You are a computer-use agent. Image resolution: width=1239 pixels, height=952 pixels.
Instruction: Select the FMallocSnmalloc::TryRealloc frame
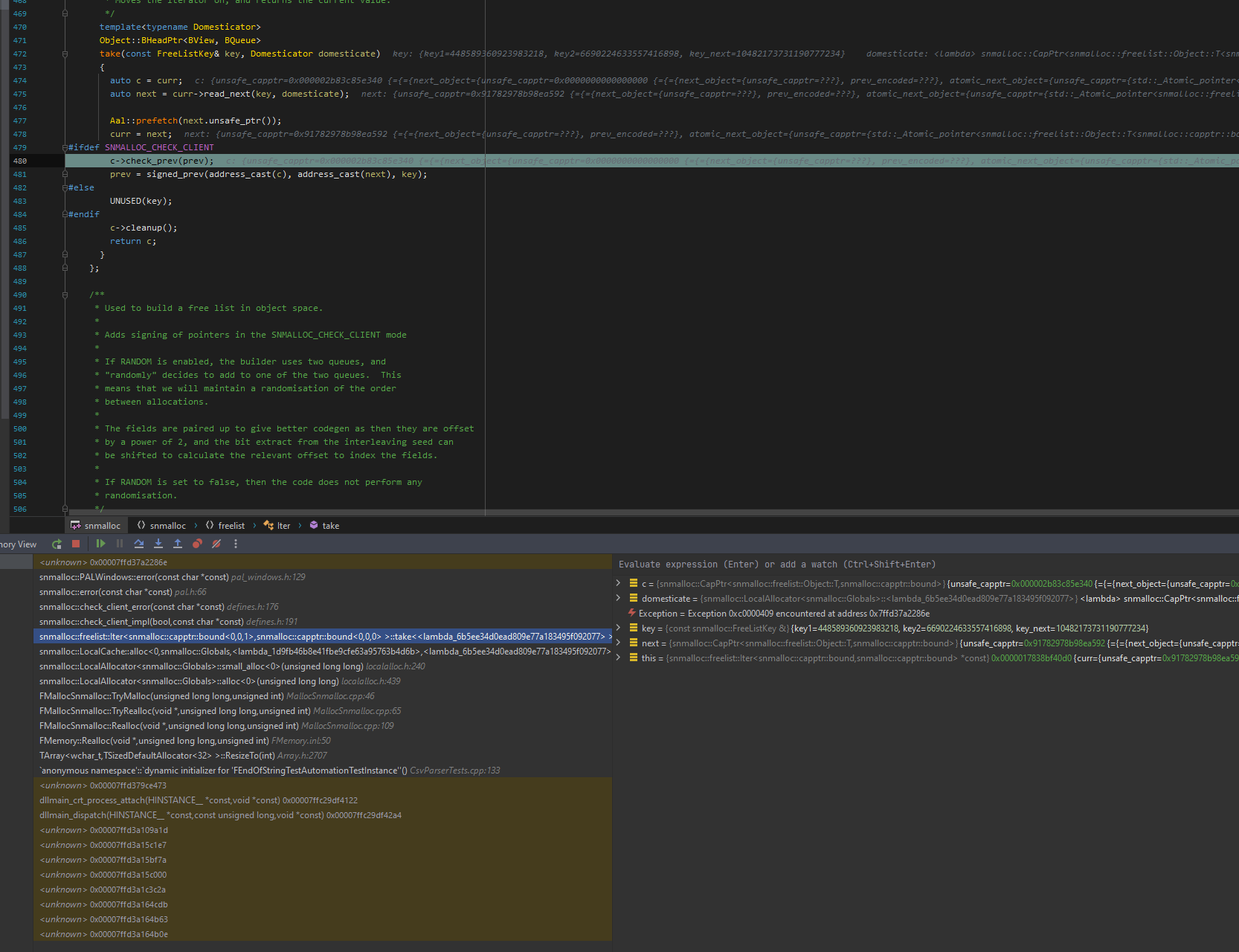(x=323, y=711)
